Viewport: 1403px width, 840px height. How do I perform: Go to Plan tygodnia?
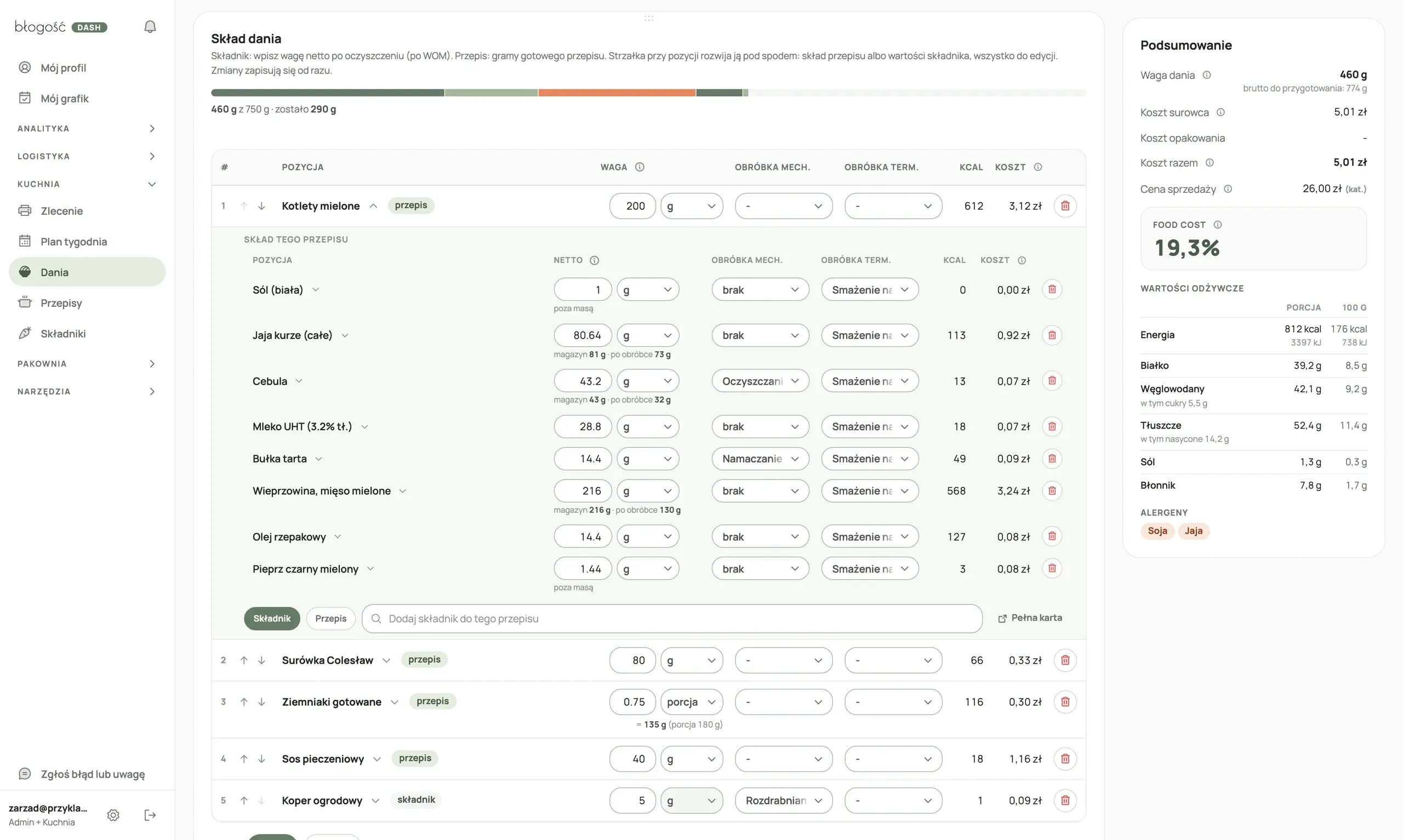click(87, 242)
